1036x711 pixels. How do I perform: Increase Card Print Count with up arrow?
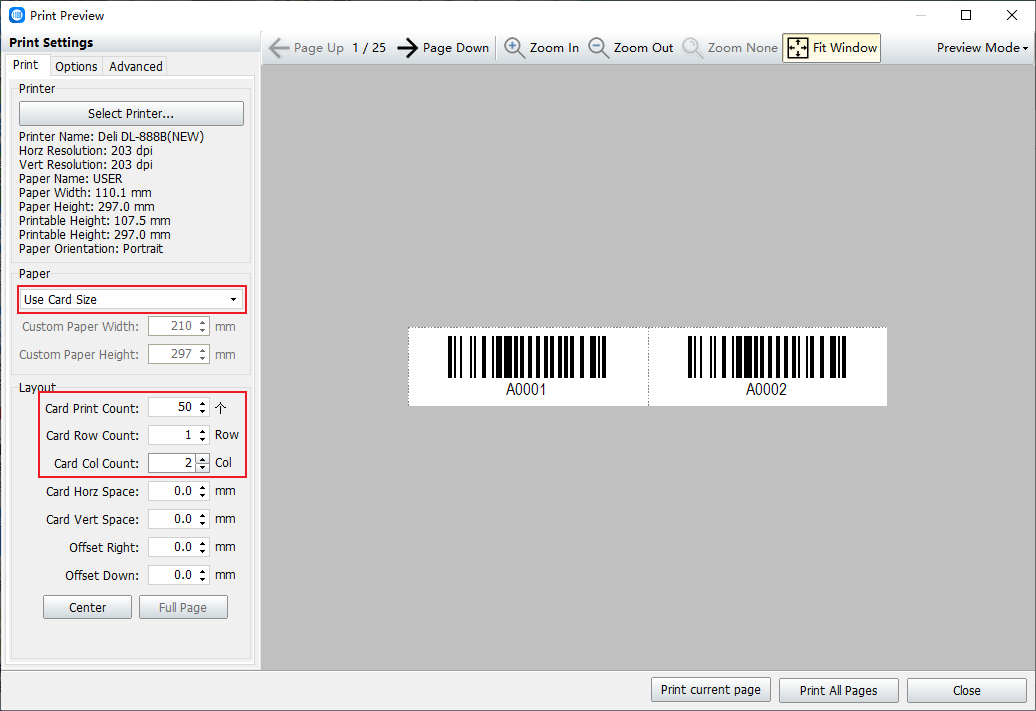click(x=203, y=403)
